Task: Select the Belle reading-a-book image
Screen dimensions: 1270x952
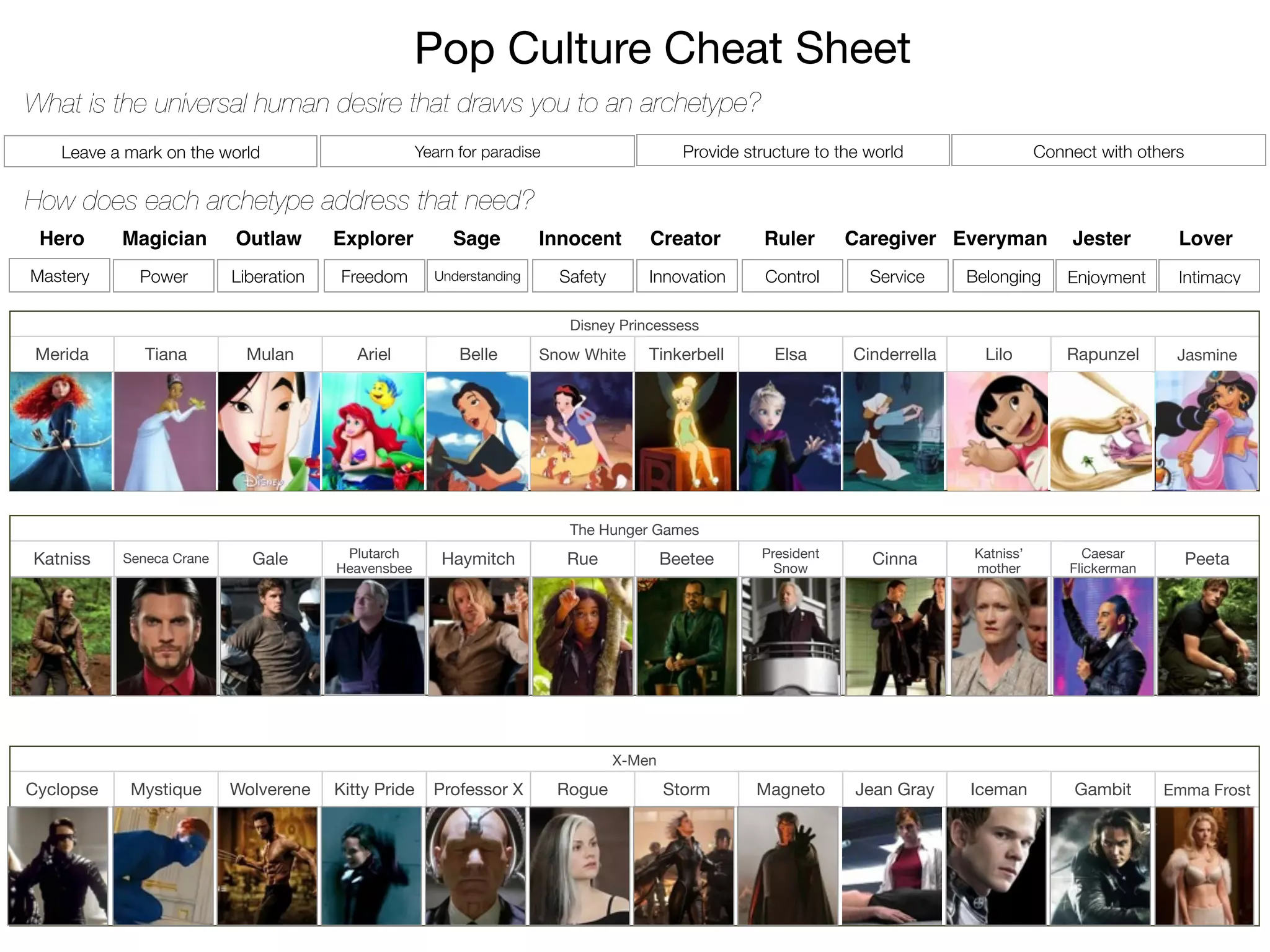Action: click(x=477, y=431)
